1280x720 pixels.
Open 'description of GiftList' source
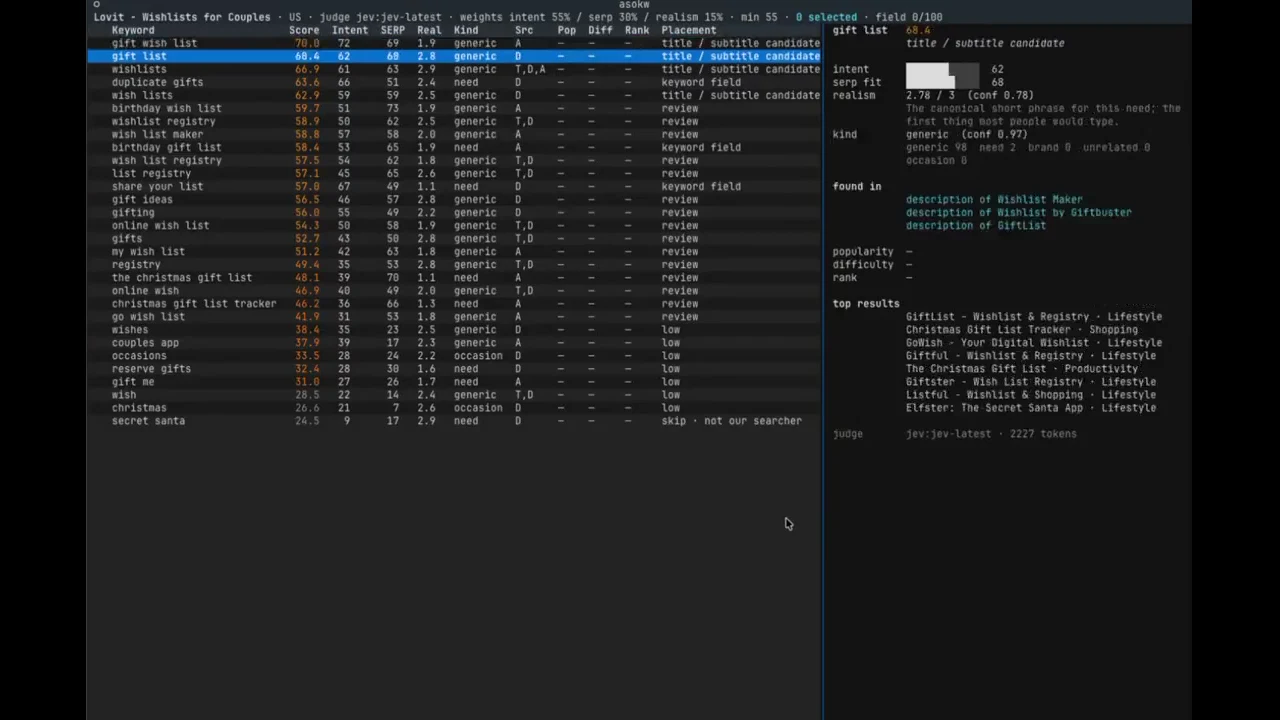tap(976, 225)
